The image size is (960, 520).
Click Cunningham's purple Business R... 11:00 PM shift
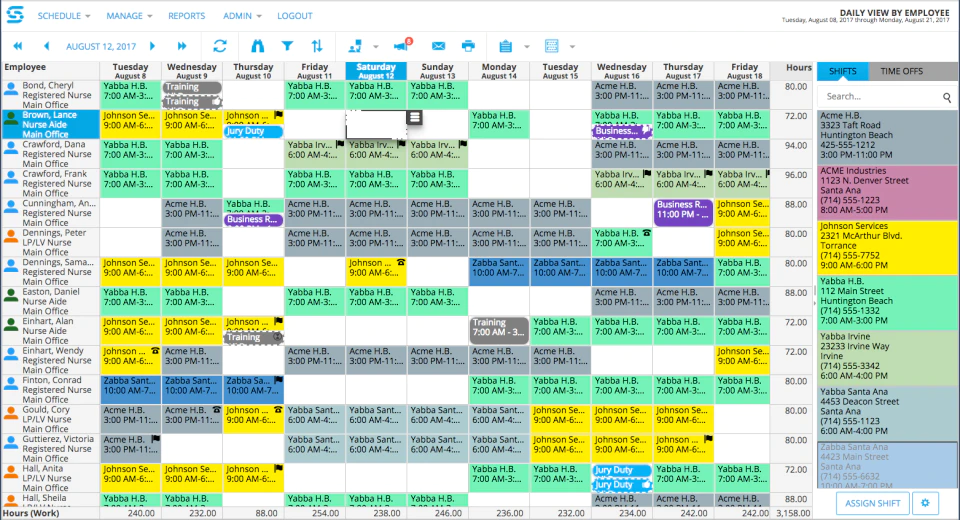[x=683, y=213]
